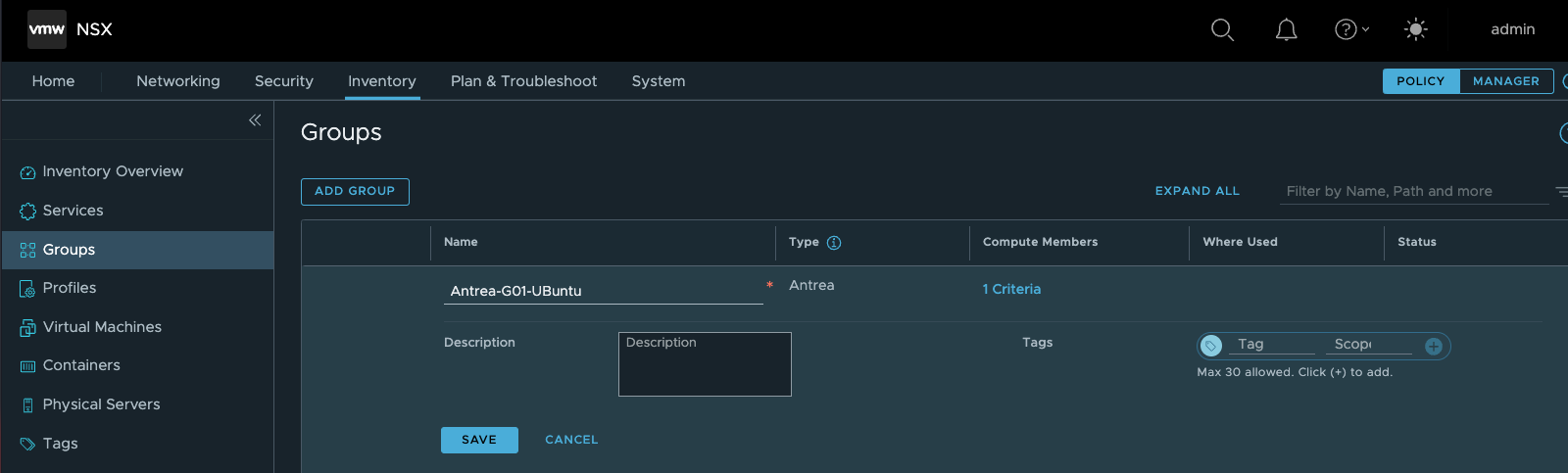Open Inventory Overview page

pos(113,171)
